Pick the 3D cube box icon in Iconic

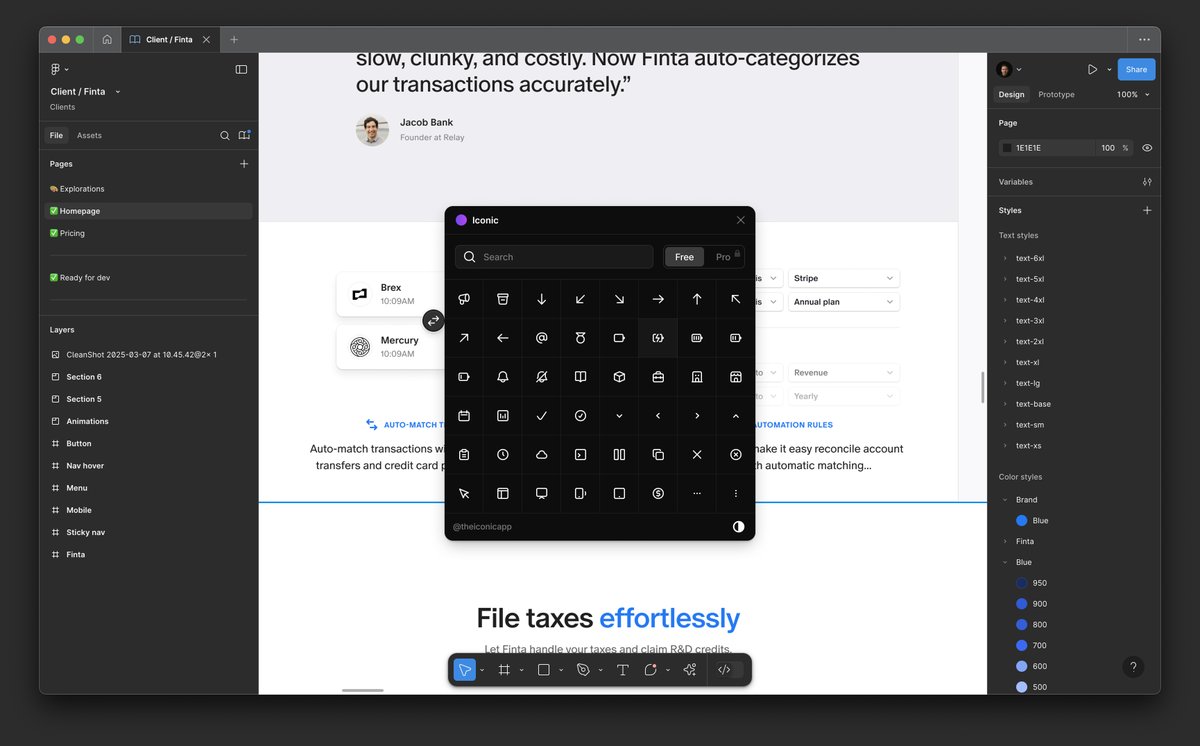[619, 377]
